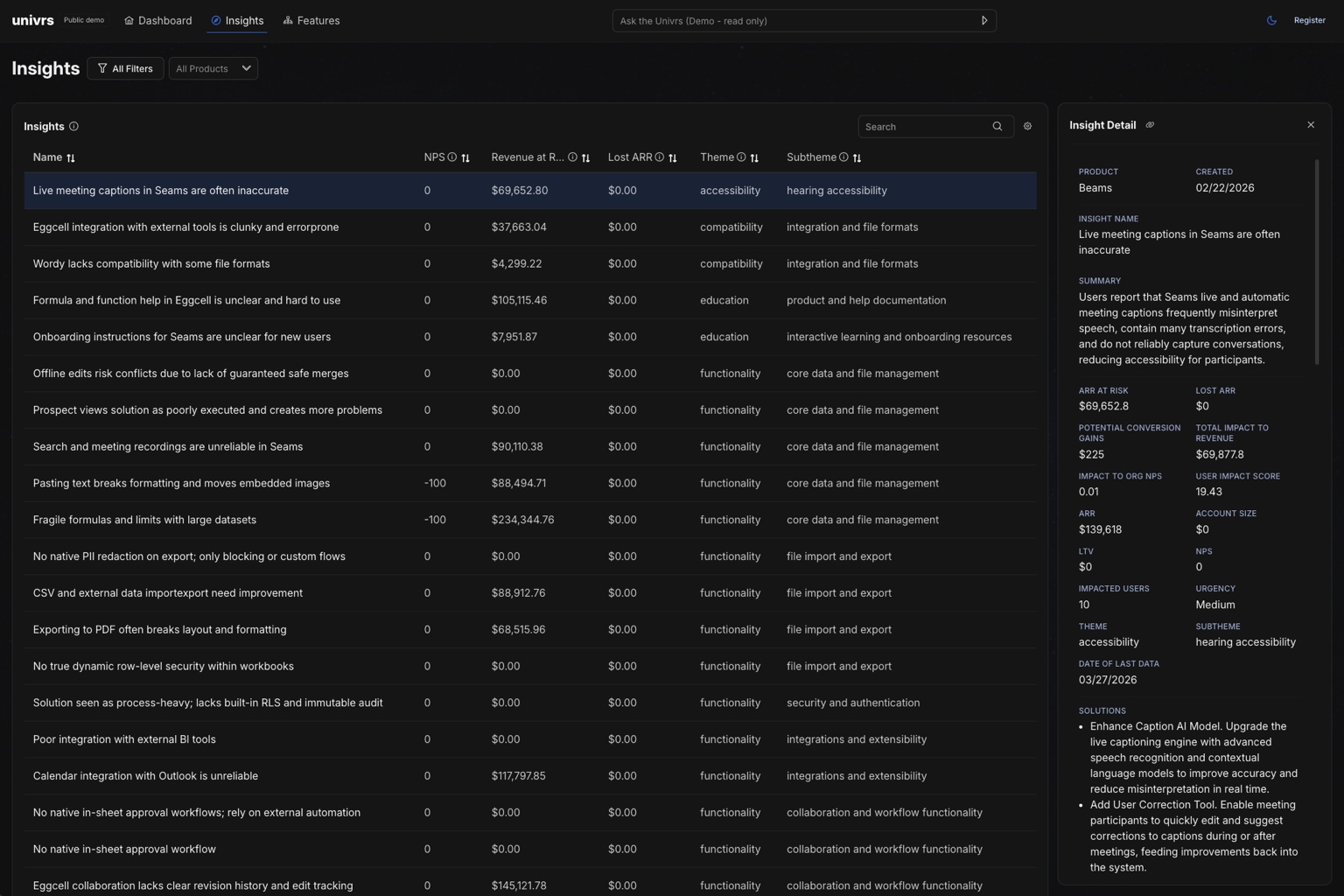The height and width of the screenshot is (896, 1344).
Task: Click the 19.43 user impact score
Action: pyautogui.click(x=1209, y=492)
